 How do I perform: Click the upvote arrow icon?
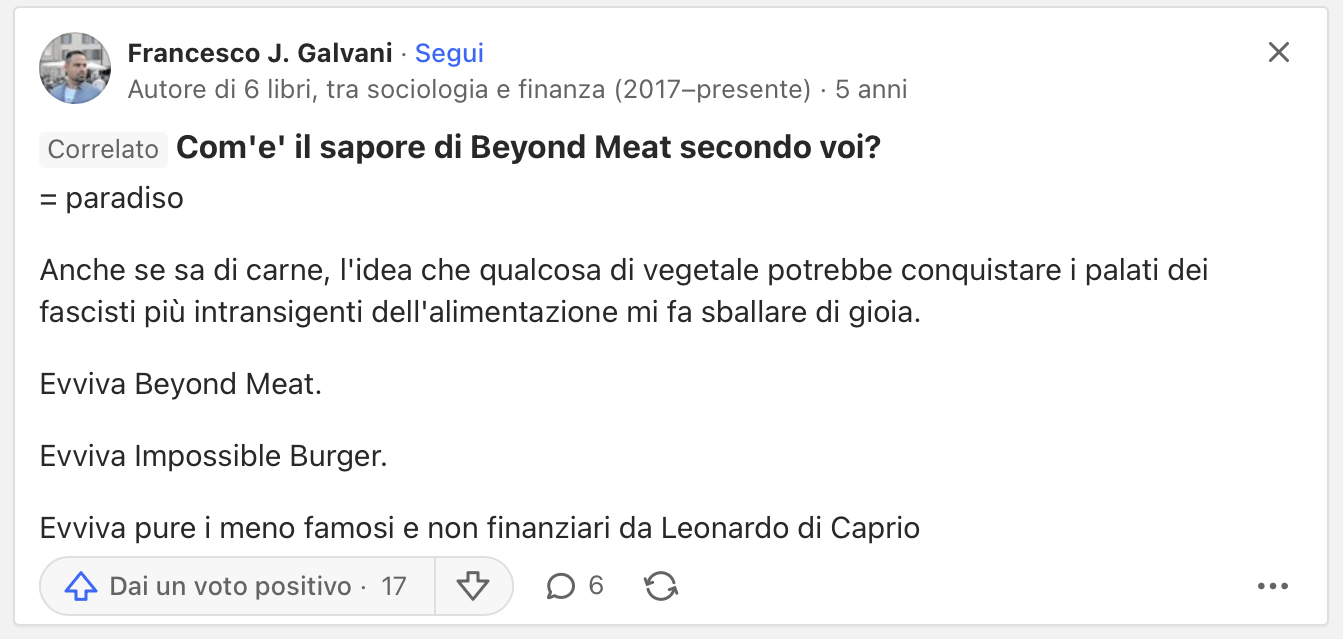click(x=81, y=586)
